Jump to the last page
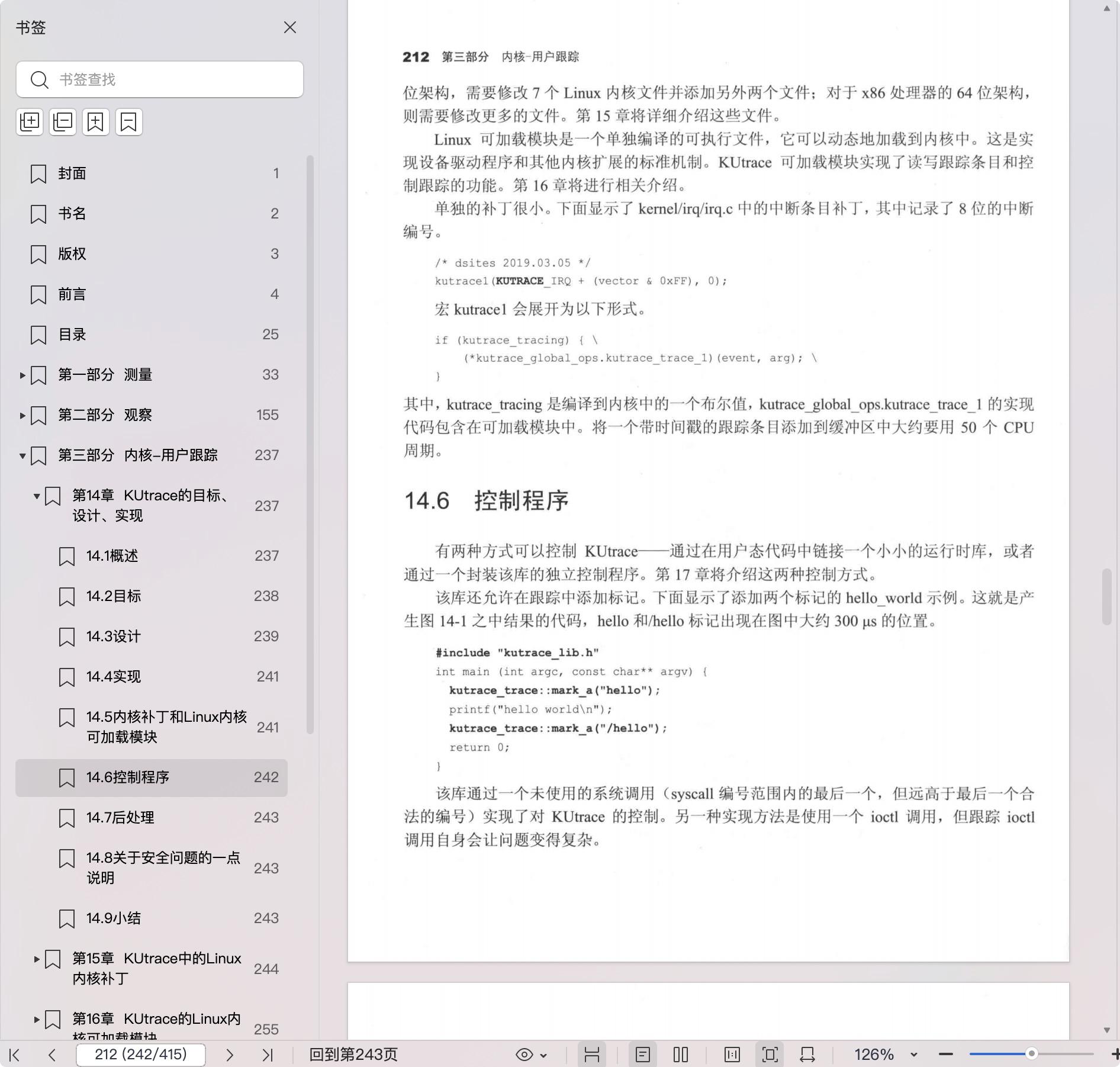Viewport: 1120px width, 1067px height. [x=268, y=1055]
